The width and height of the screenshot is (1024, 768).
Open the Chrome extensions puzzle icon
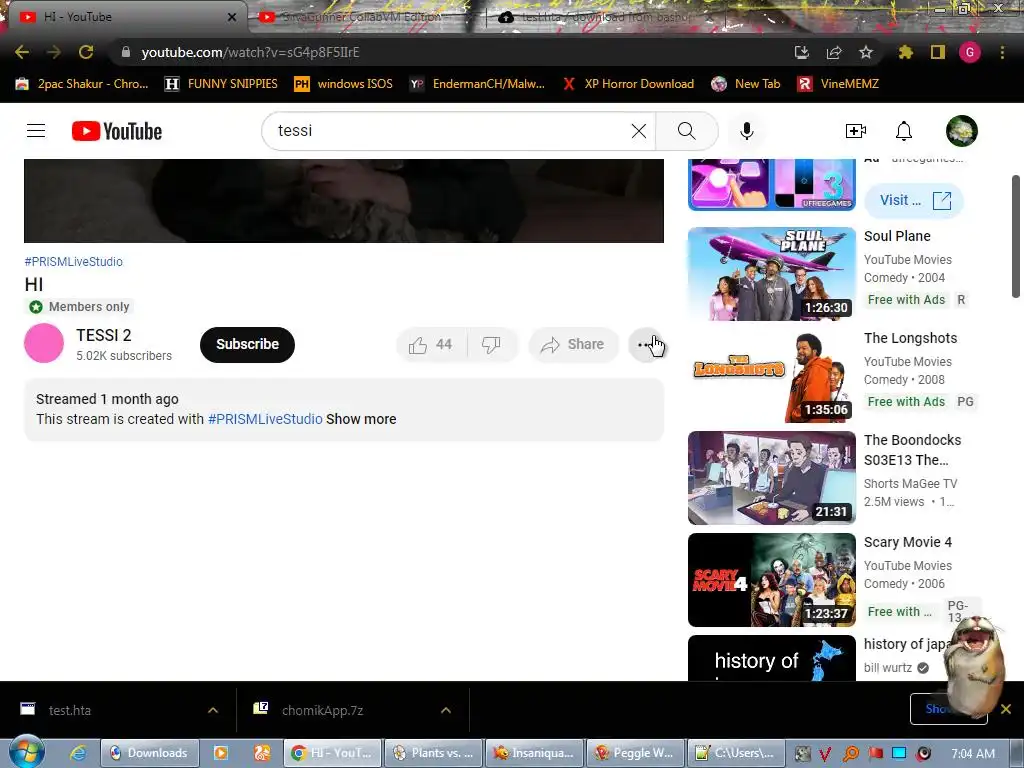(x=905, y=52)
